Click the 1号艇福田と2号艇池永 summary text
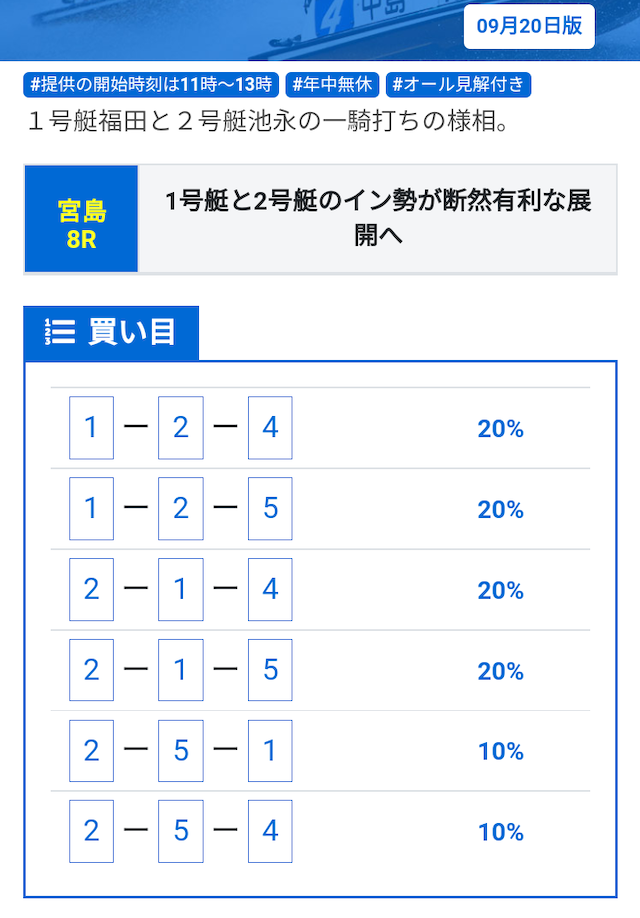This screenshot has height=918, width=640. (x=269, y=122)
